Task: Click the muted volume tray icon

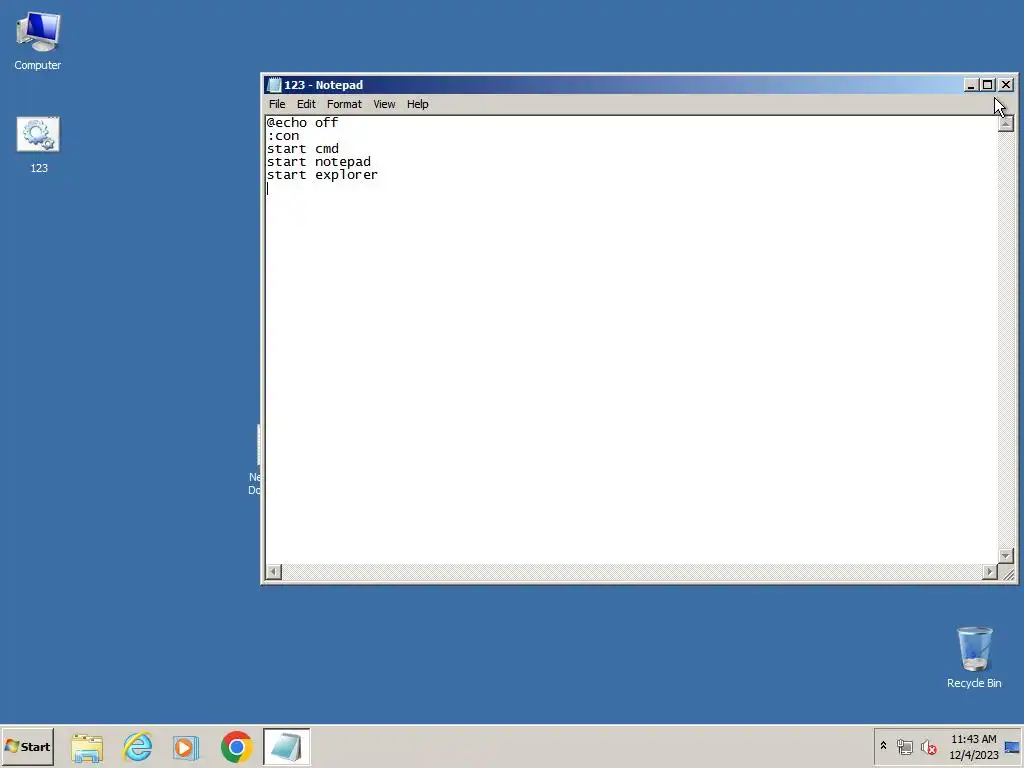Action: (x=928, y=746)
